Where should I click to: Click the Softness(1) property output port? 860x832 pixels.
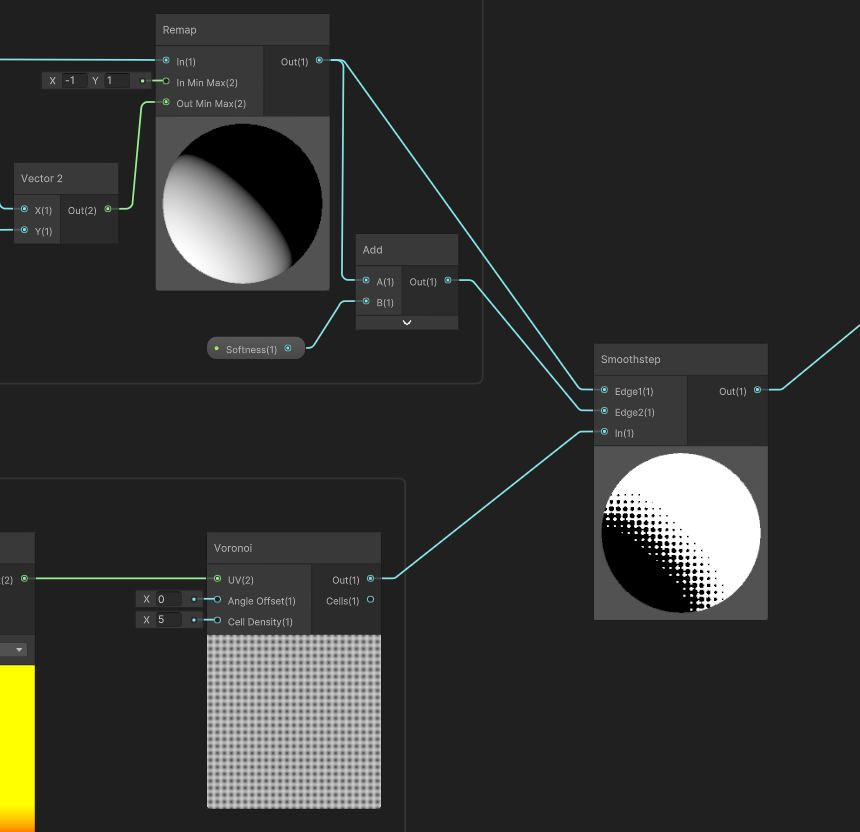(x=288, y=348)
